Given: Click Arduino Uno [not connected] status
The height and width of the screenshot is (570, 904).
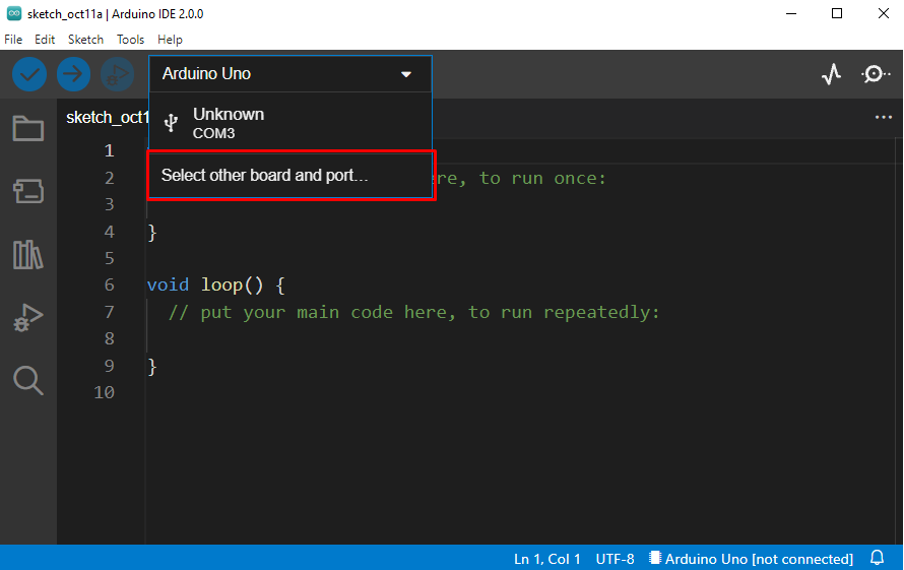Looking at the screenshot, I should tap(751, 558).
